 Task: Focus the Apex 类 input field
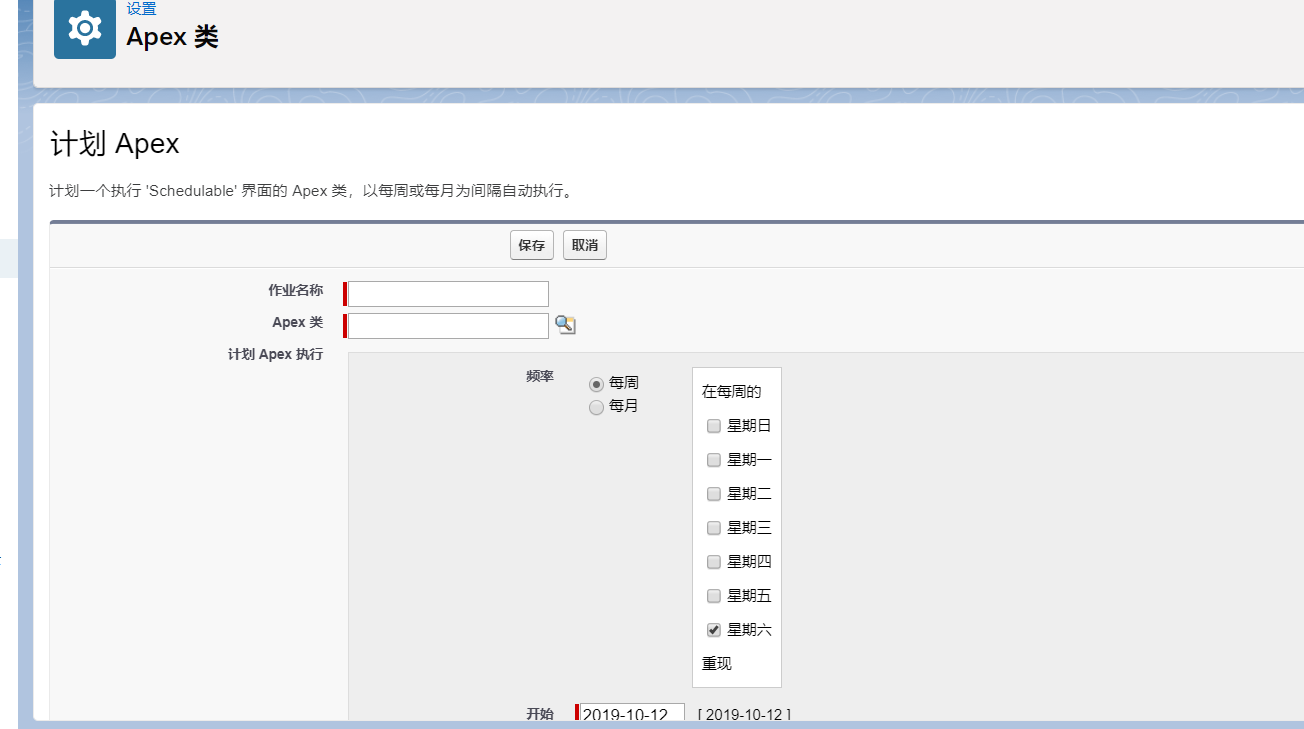[x=448, y=326]
